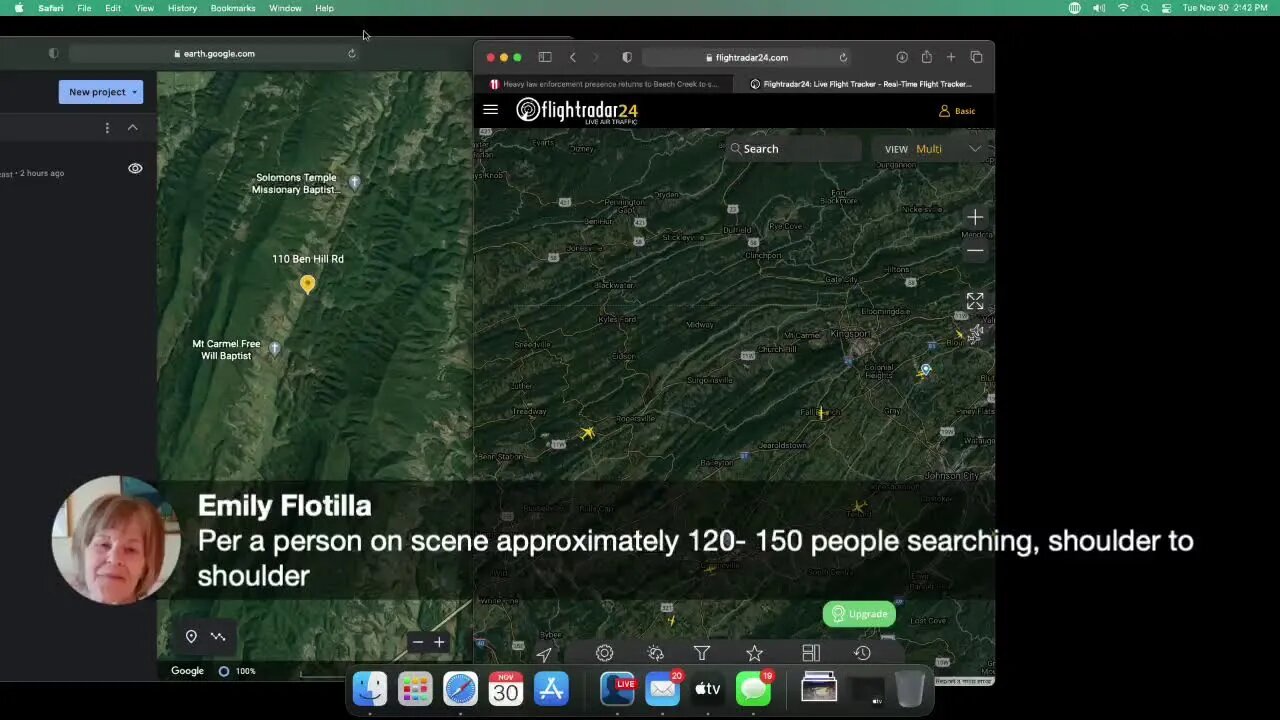Open the flight filters funnel icon
This screenshot has height=720, width=1280.
click(x=702, y=653)
